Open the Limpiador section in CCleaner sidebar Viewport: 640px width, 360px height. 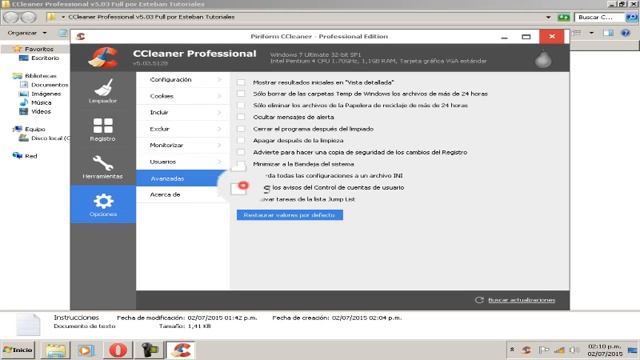pos(103,91)
